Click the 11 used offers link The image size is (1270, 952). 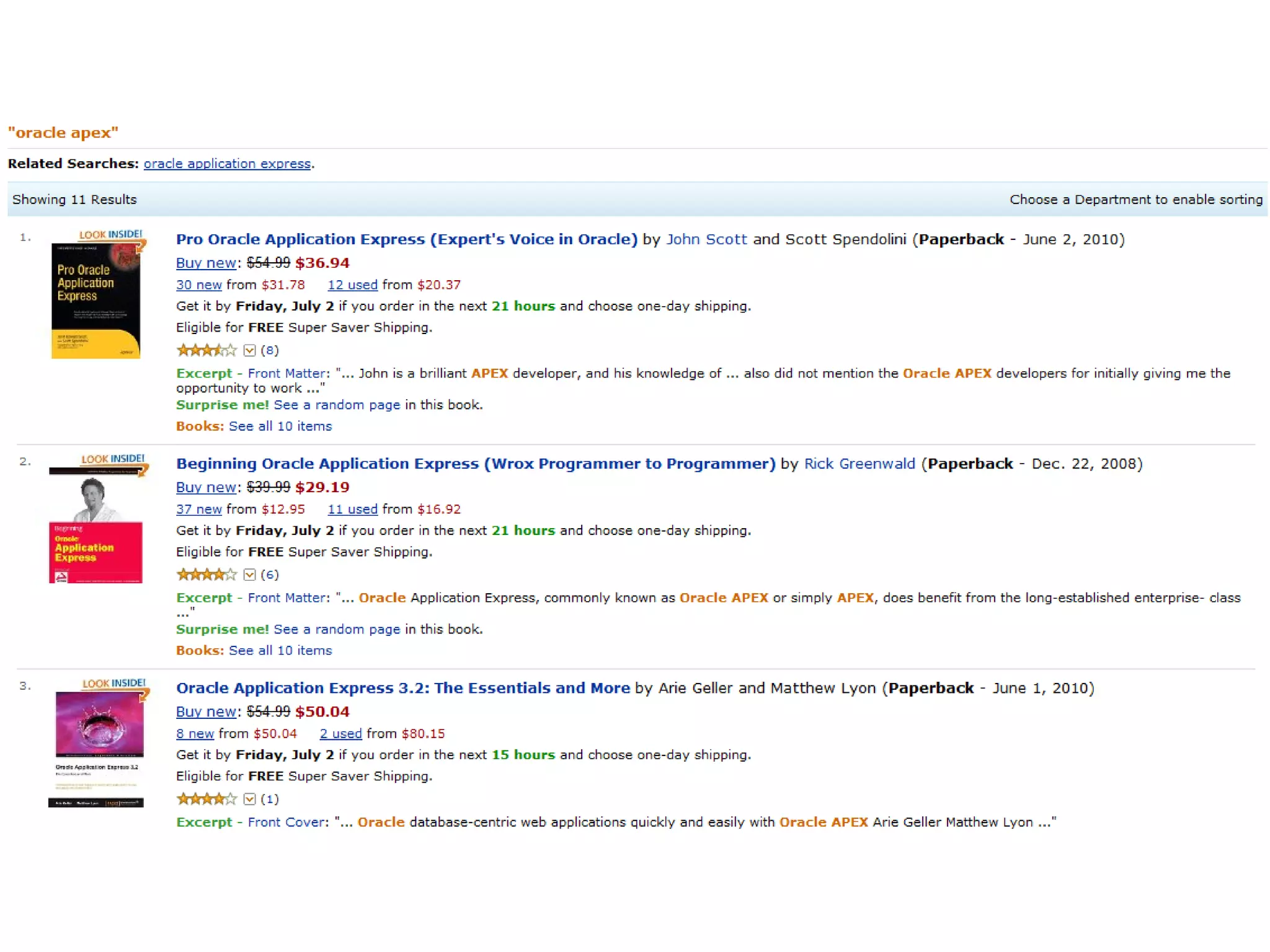click(x=352, y=509)
